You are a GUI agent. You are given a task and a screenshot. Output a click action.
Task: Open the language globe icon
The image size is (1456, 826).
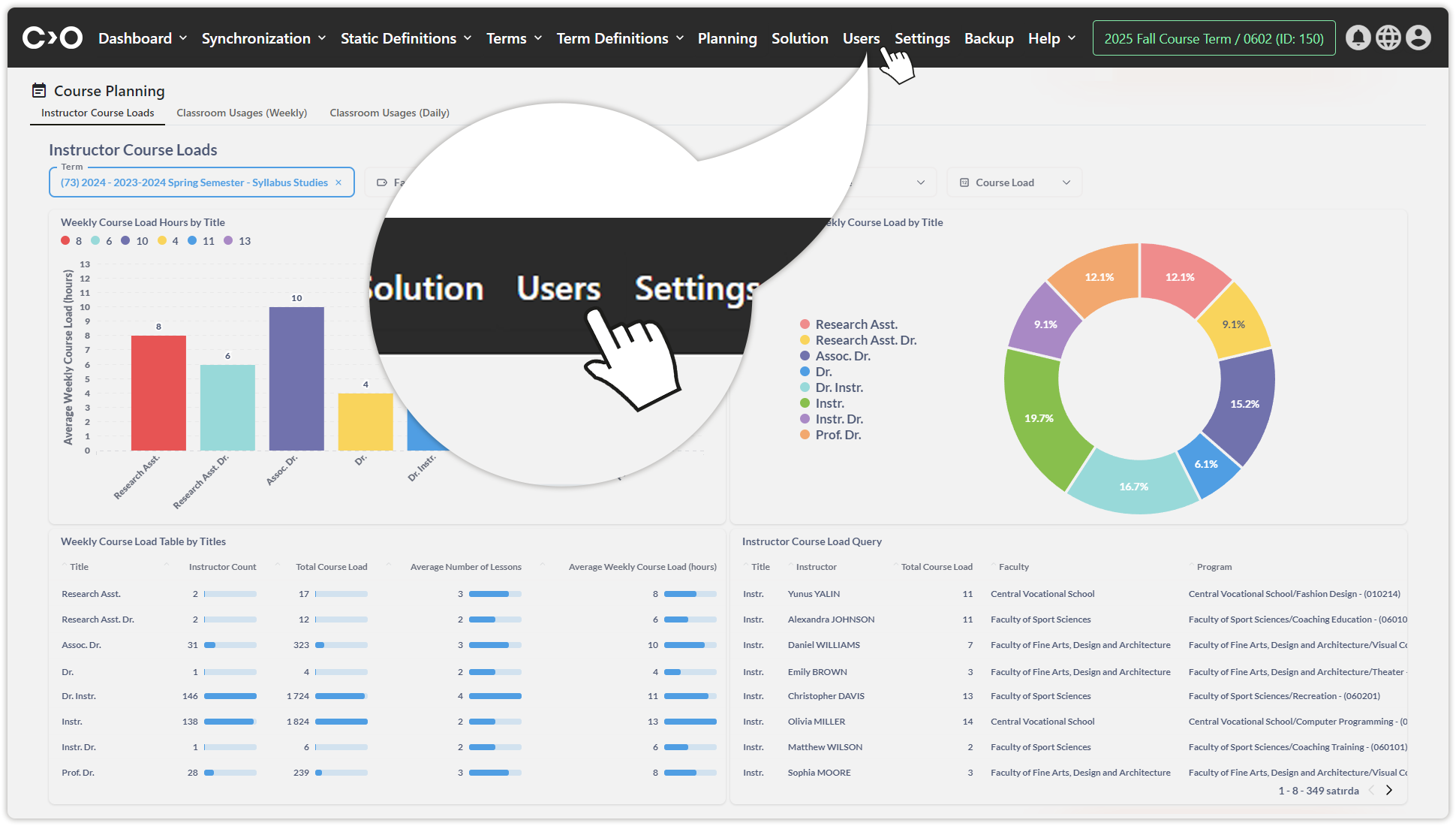pos(1388,38)
